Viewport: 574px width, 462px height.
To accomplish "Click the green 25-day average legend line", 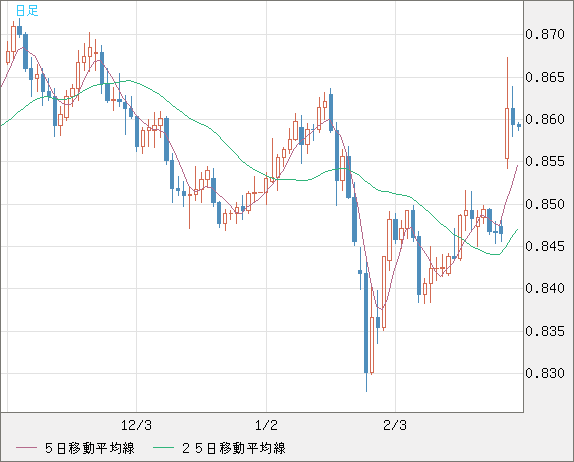I will tap(163, 448).
